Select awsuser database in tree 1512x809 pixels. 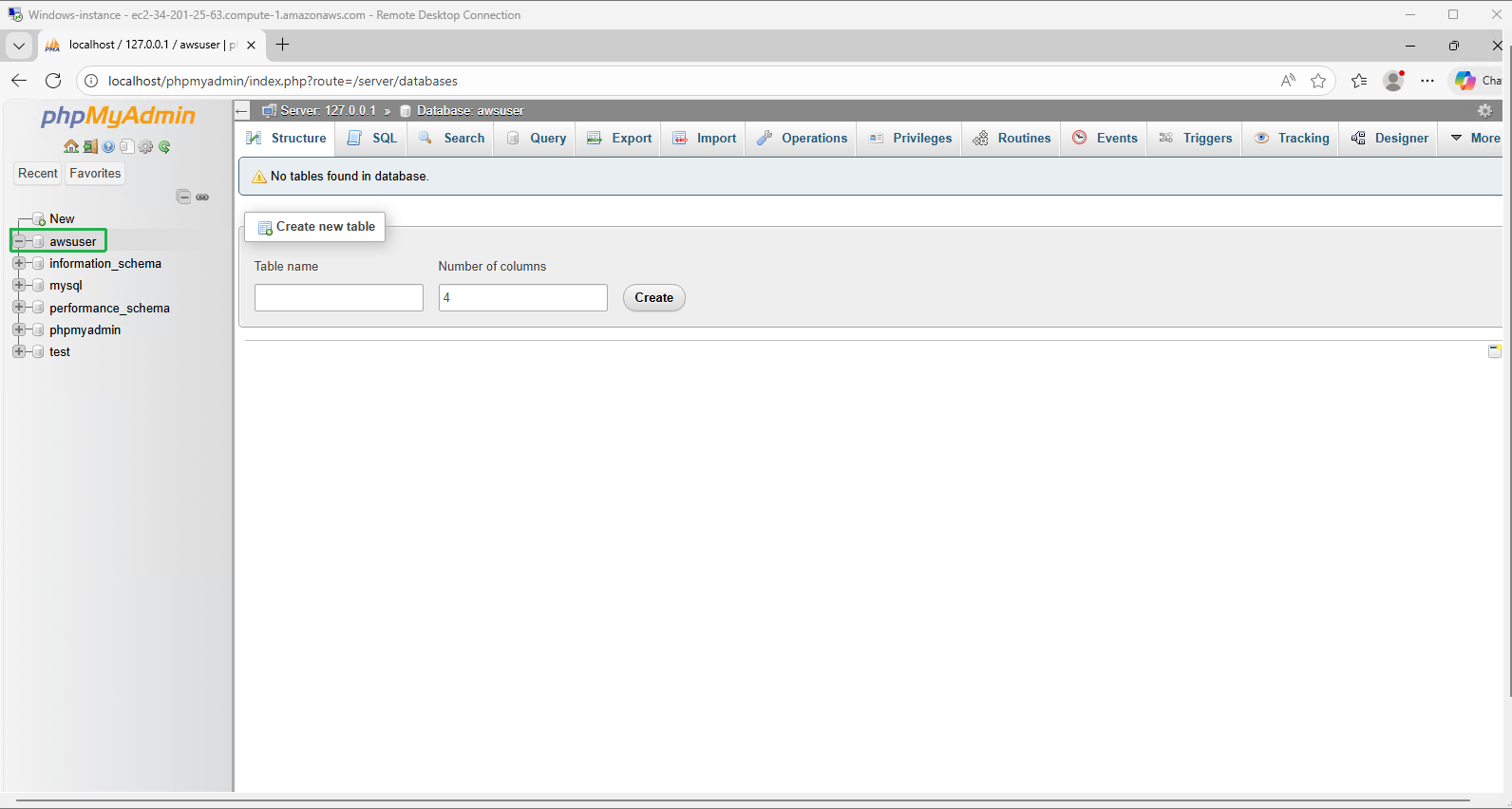coord(73,241)
